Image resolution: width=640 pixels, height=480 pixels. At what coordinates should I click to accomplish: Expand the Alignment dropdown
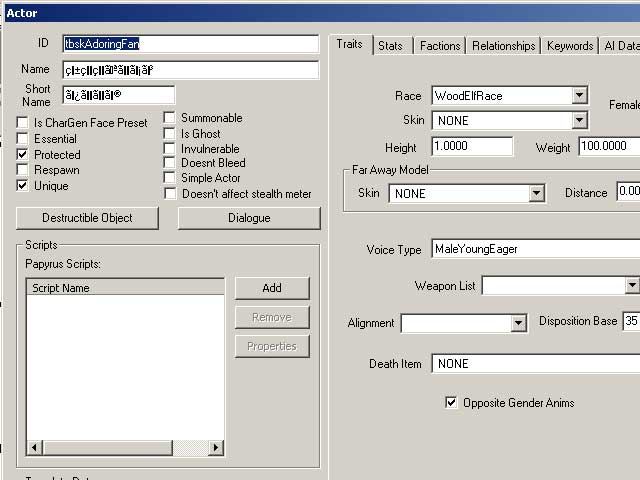pos(518,323)
